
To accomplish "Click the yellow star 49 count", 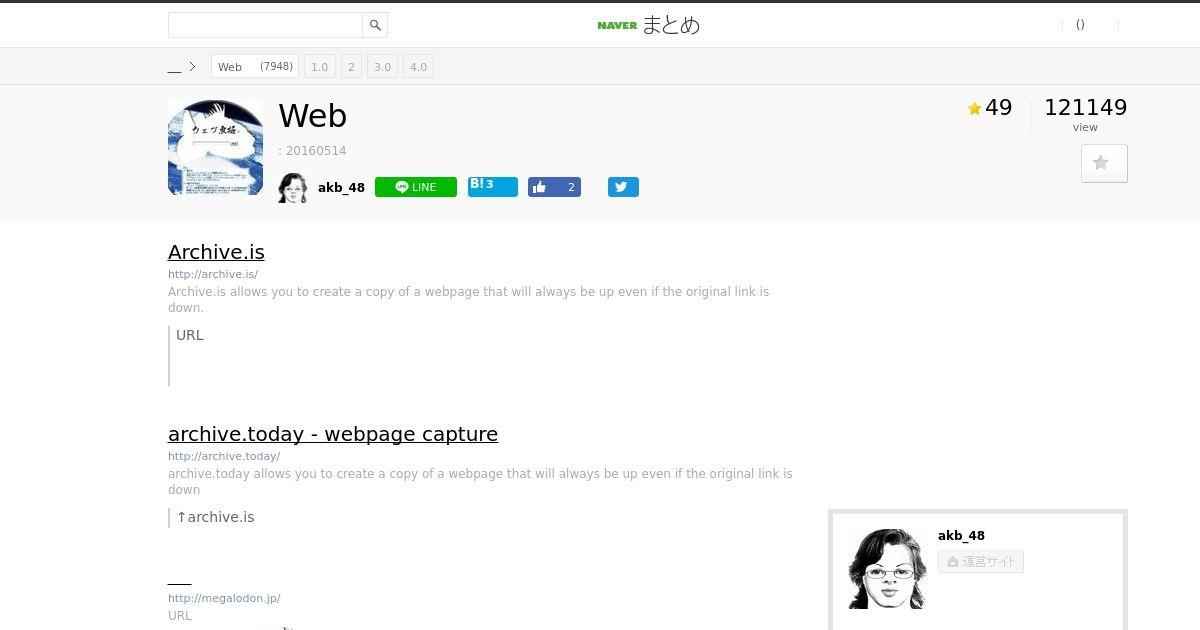I will pos(990,108).
